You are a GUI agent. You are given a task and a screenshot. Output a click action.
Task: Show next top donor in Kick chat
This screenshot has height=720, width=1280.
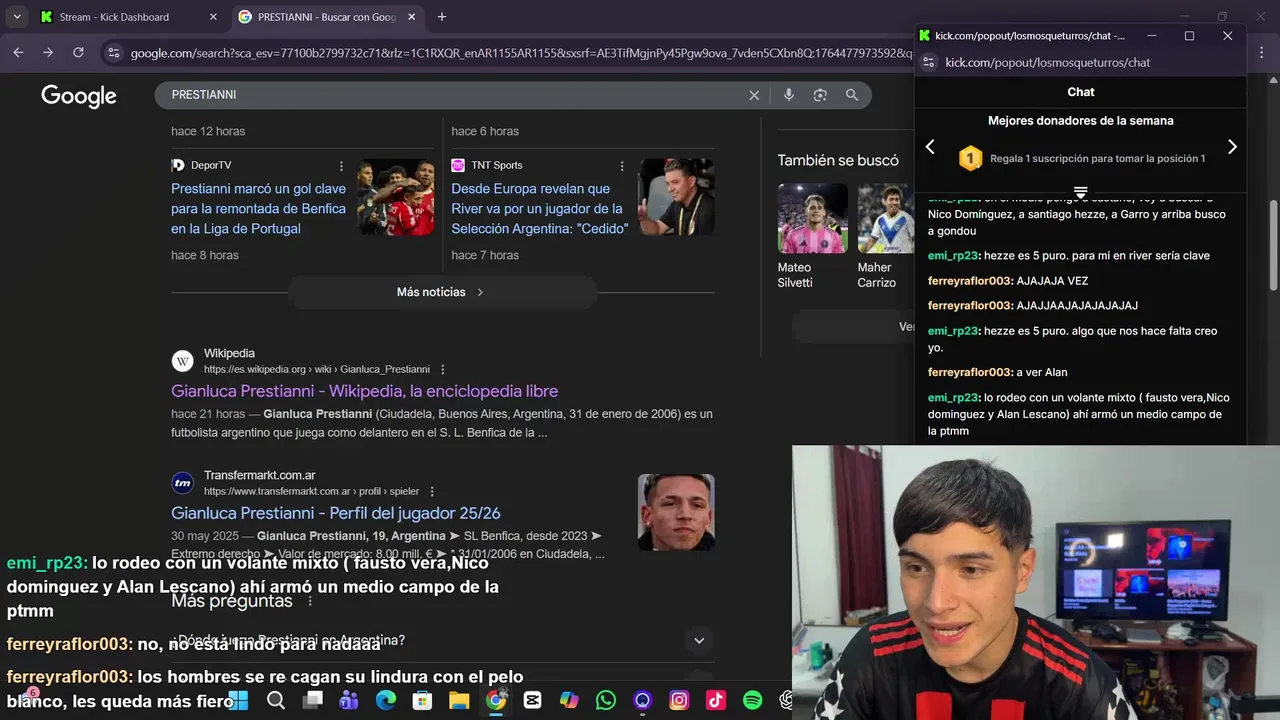[1232, 147]
